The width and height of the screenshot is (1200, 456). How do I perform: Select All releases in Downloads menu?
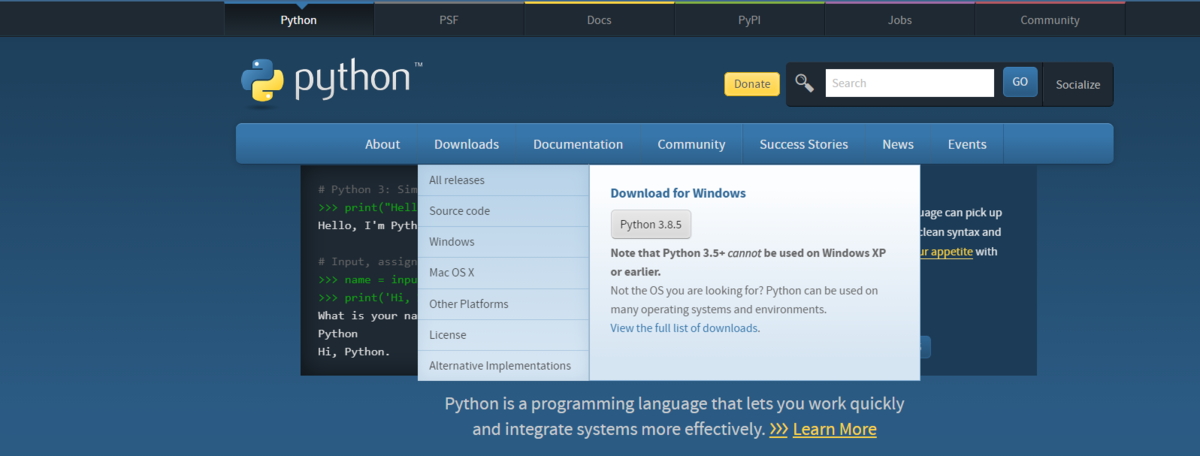click(x=457, y=181)
